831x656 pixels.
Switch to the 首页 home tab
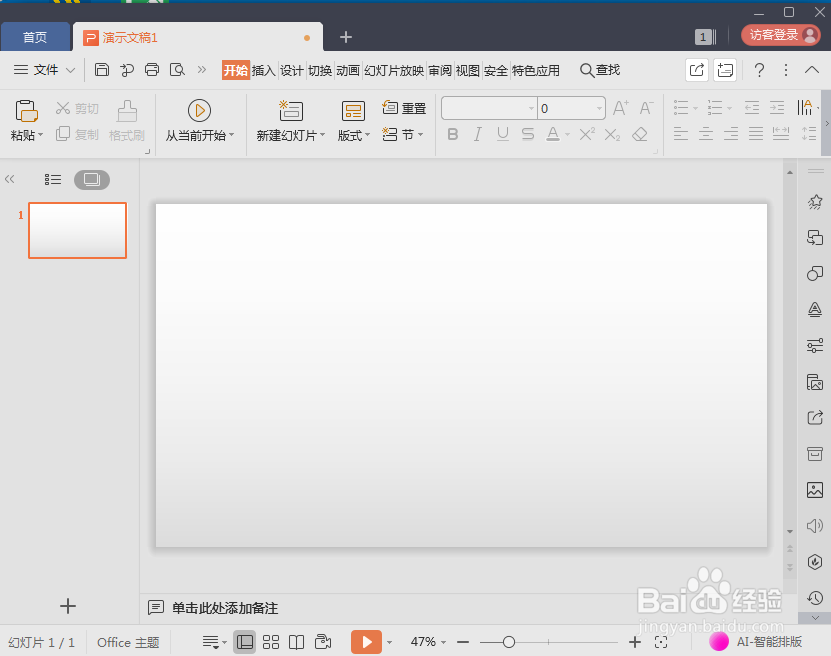(35, 37)
